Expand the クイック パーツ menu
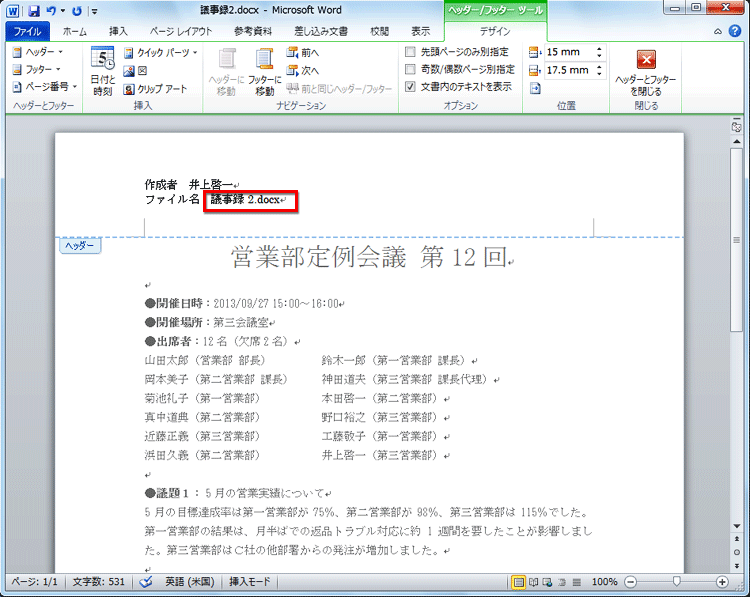Image resolution: width=750 pixels, height=597 pixels. click(x=161, y=52)
